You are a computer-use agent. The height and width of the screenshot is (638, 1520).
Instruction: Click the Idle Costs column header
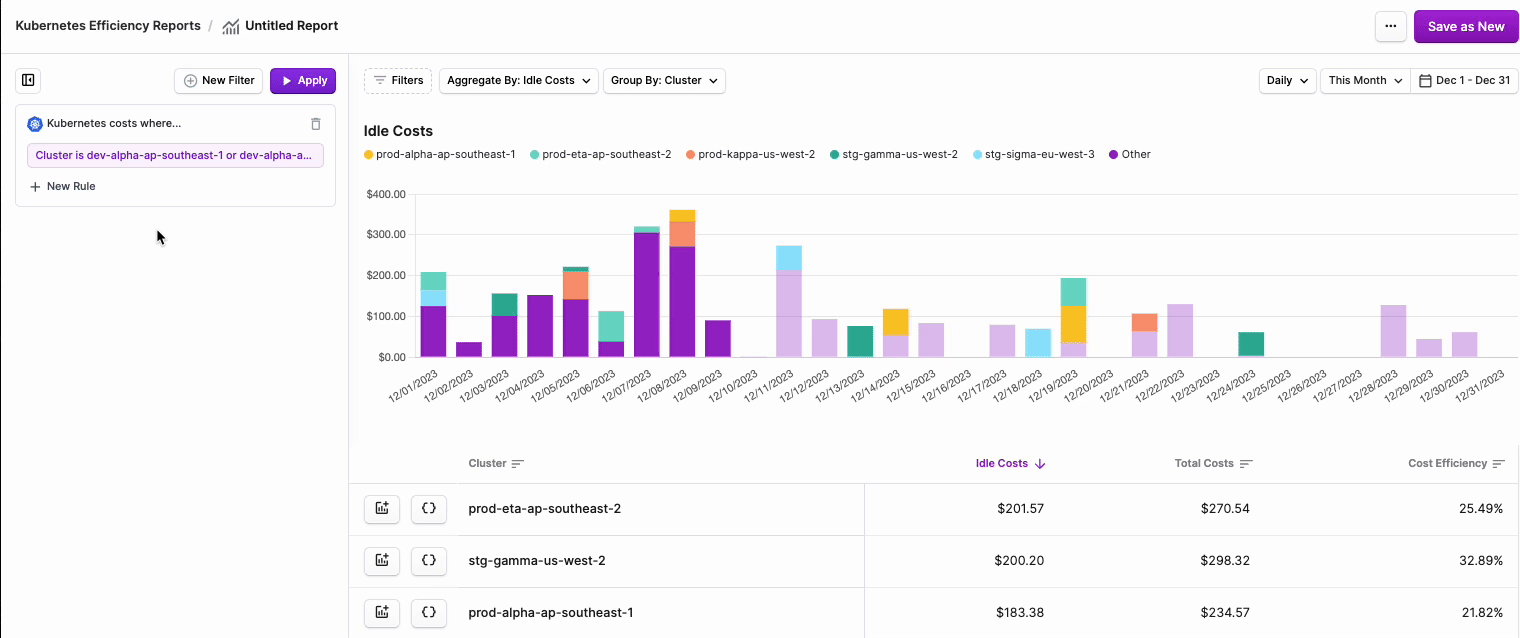[1001, 464]
